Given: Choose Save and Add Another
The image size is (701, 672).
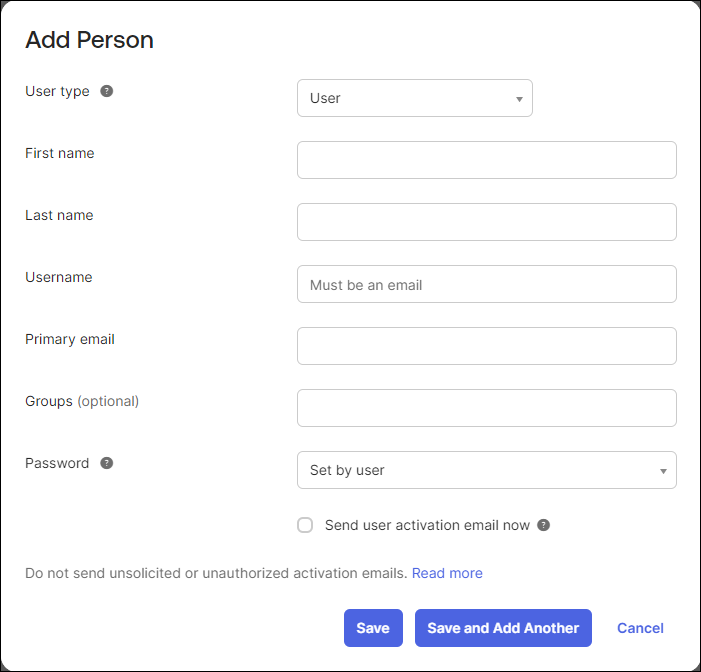Looking at the screenshot, I should point(503,628).
